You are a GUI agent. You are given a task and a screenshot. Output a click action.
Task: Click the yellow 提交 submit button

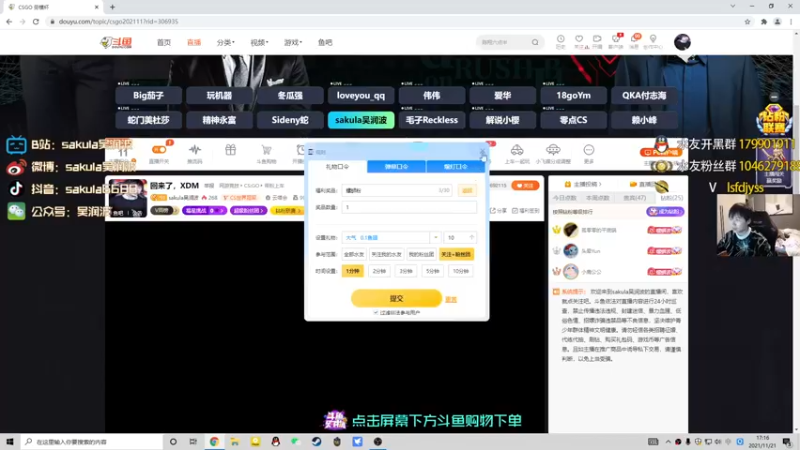396,298
